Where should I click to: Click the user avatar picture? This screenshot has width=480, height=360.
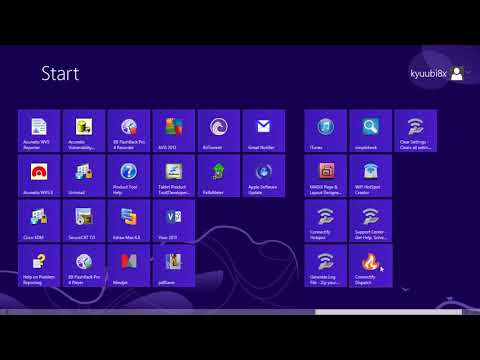coord(457,73)
